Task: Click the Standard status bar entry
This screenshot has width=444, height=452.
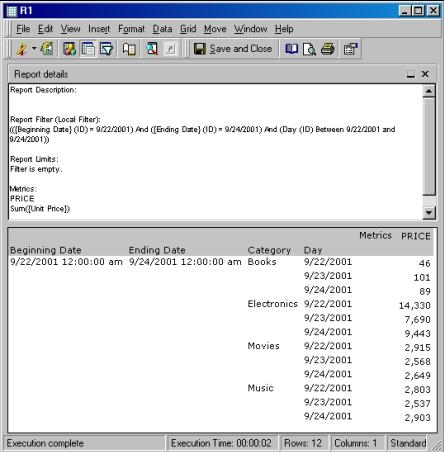Action: pos(408,443)
